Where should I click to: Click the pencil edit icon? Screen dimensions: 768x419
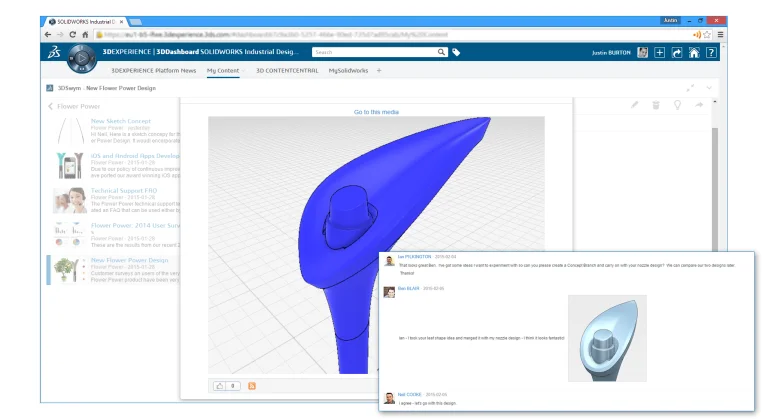[634, 105]
